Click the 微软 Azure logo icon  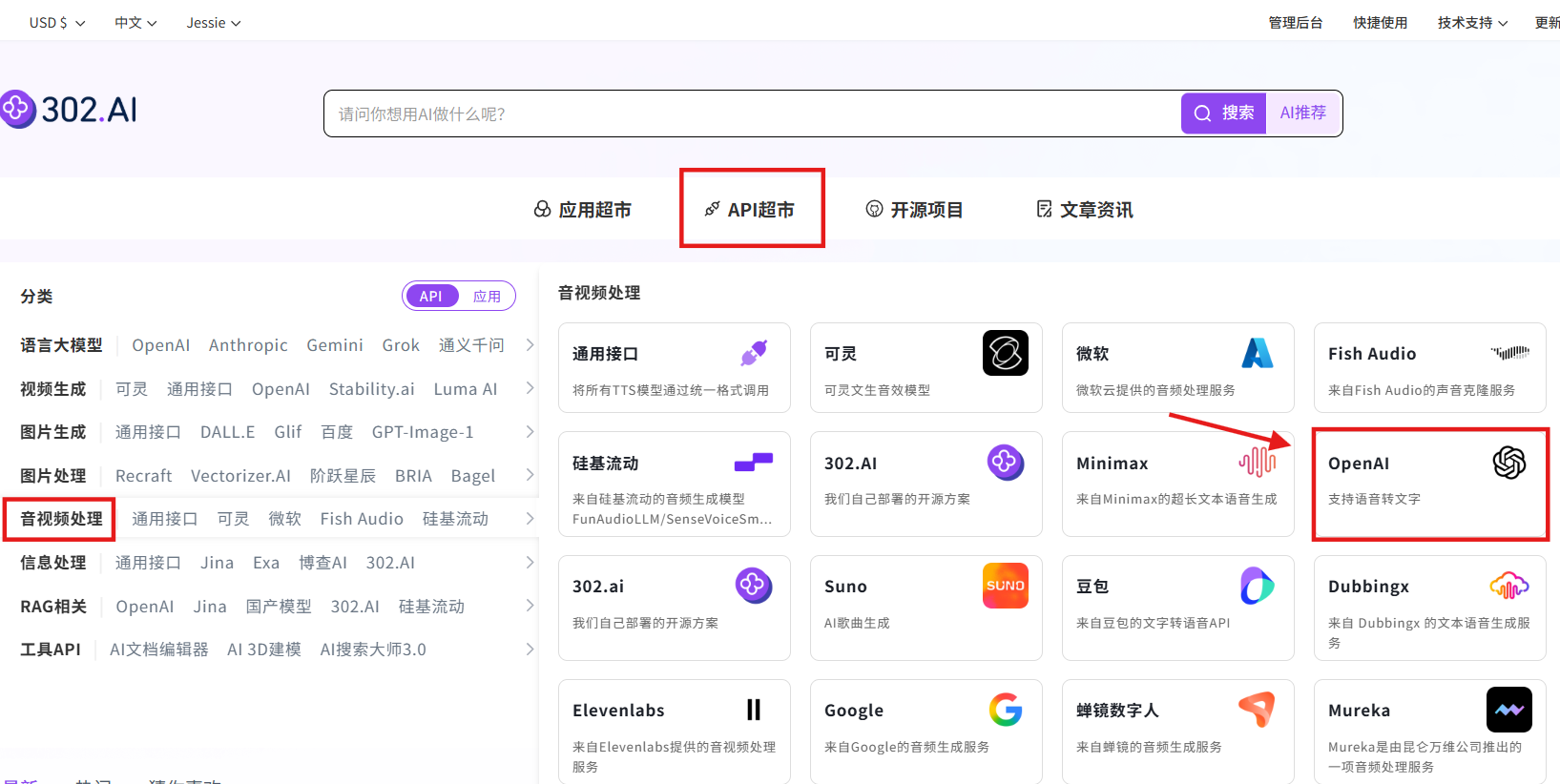(x=1258, y=353)
